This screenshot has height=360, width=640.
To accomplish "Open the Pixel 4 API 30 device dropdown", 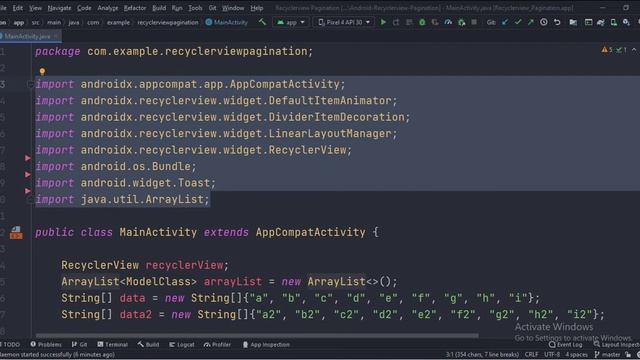I will click(x=344, y=22).
